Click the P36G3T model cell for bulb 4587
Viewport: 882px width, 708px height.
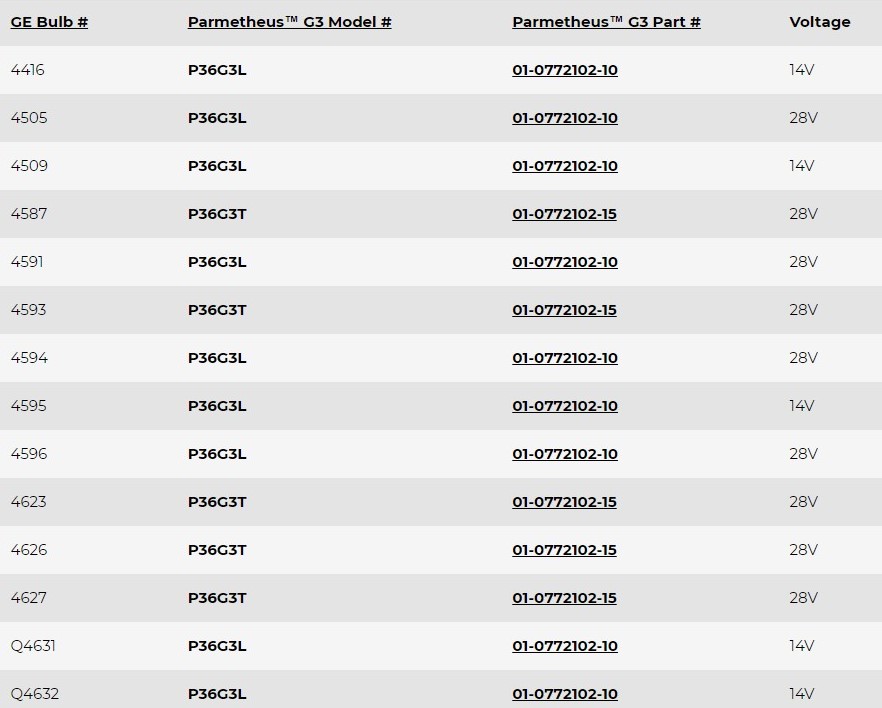217,214
